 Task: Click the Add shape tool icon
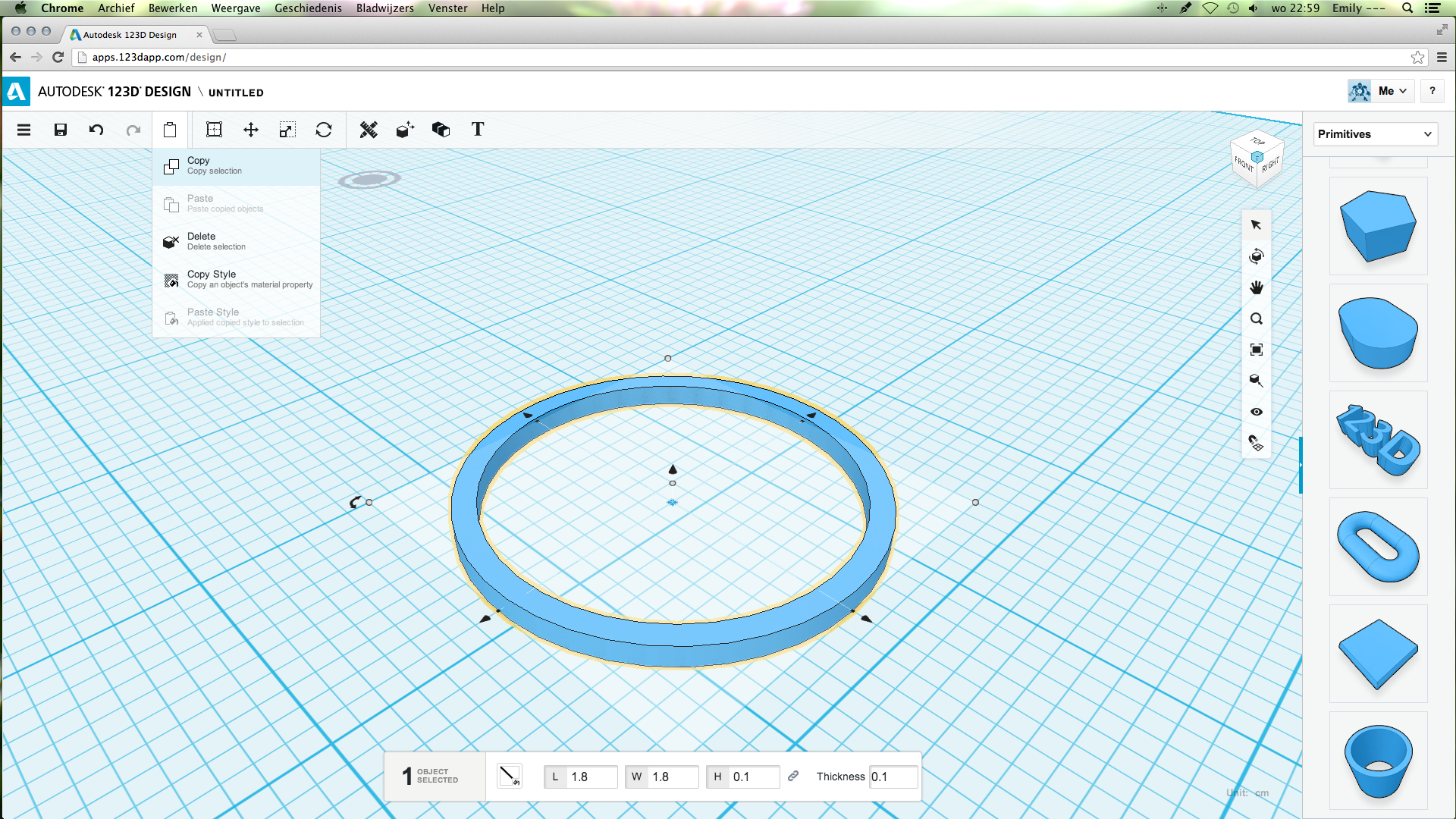coord(405,130)
